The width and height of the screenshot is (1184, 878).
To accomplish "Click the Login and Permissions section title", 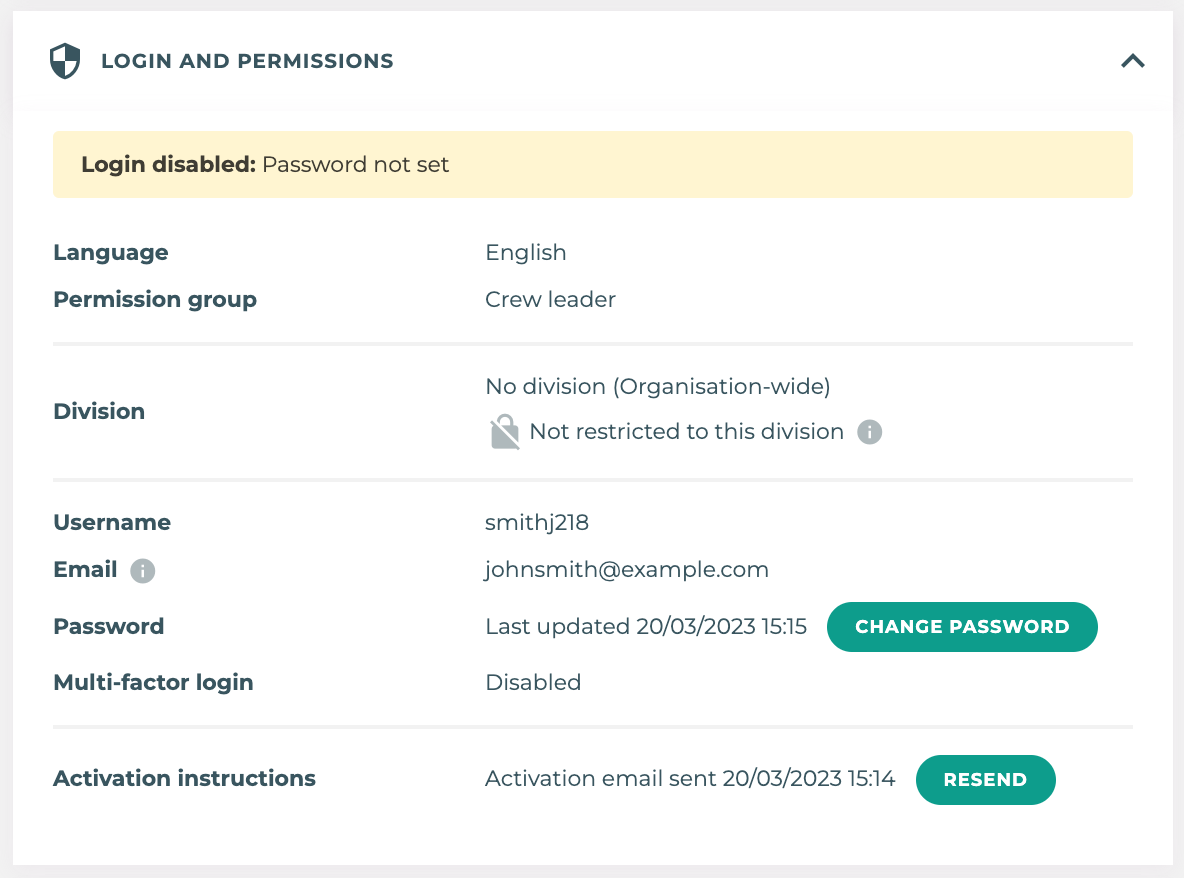I will [x=246, y=60].
